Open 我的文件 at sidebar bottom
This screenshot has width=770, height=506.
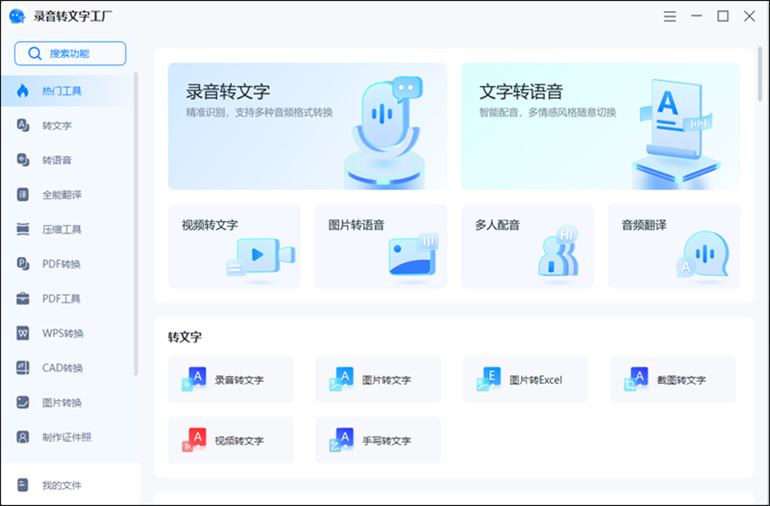tap(60, 485)
